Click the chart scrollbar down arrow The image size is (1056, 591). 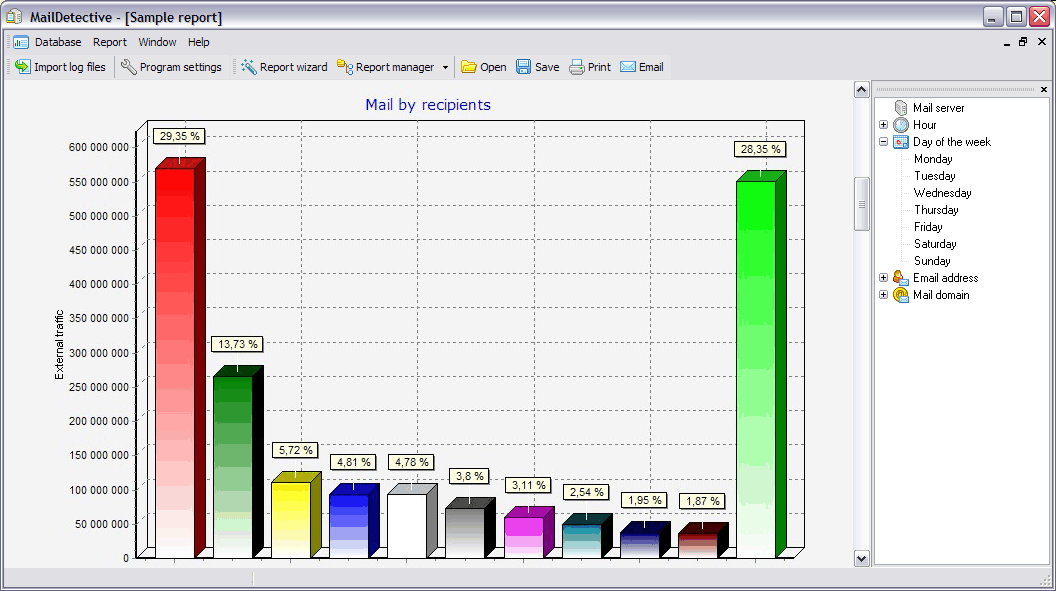pos(861,558)
